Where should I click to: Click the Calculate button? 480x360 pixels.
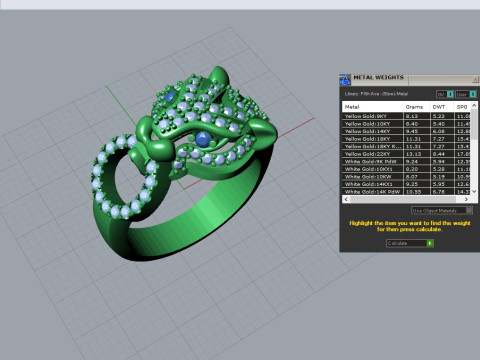[x=410, y=243]
